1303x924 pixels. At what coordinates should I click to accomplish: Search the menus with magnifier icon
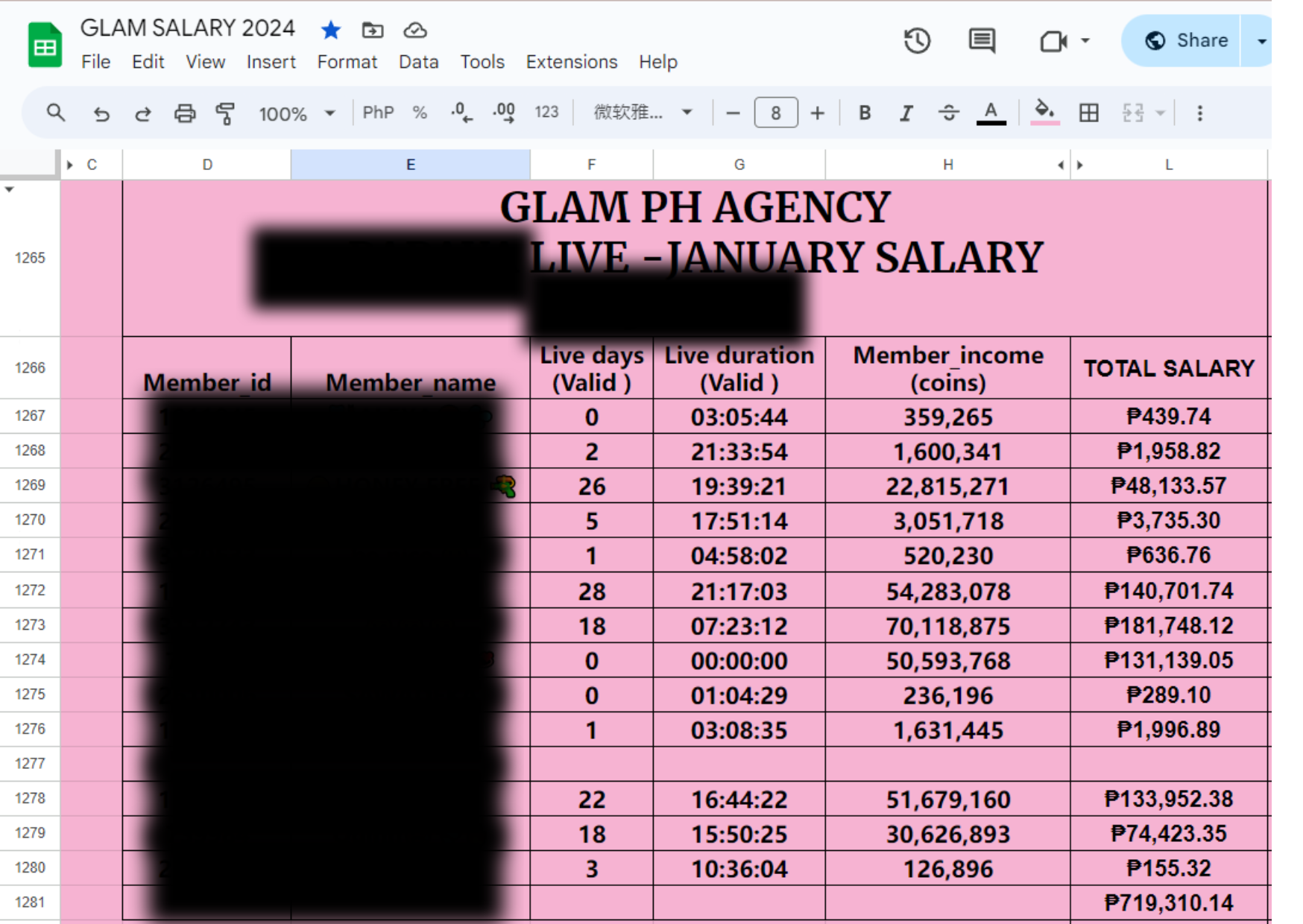56,113
